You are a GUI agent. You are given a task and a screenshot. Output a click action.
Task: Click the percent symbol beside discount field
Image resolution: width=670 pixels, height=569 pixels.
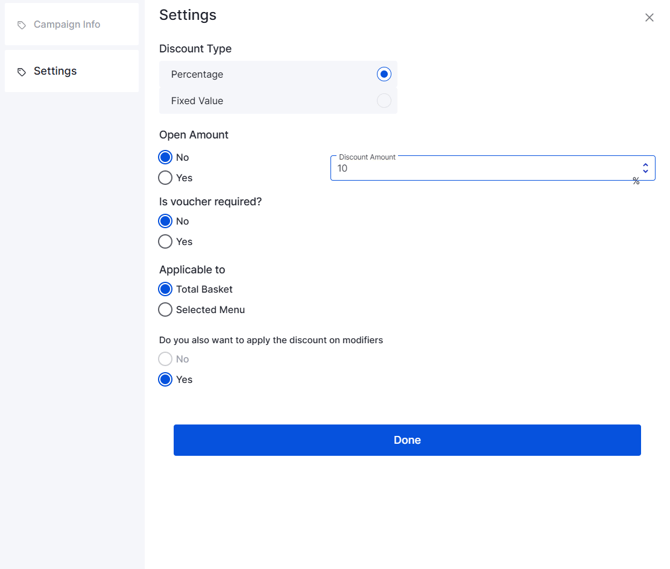coord(636,182)
